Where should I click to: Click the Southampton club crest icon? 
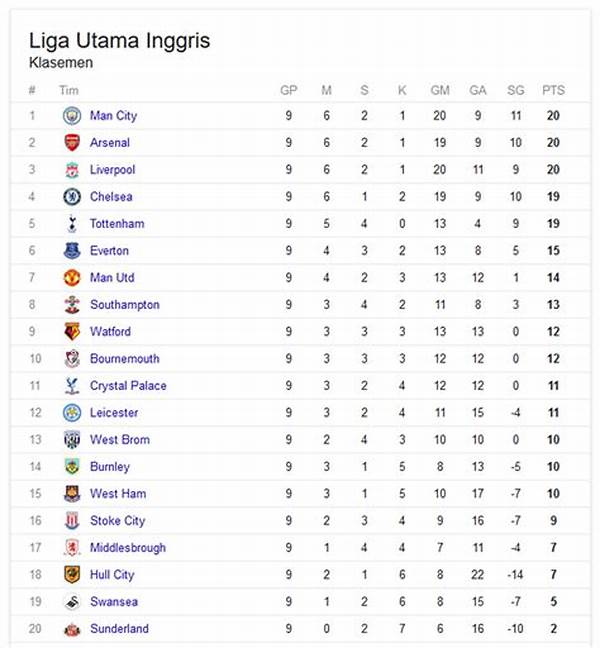[71, 305]
